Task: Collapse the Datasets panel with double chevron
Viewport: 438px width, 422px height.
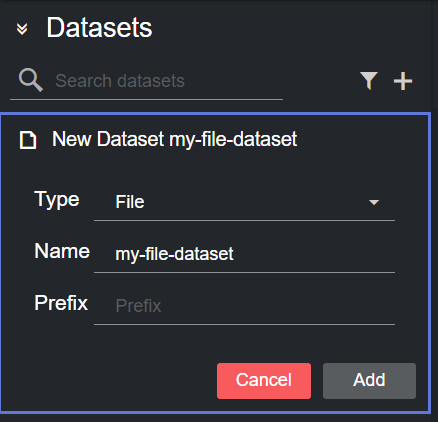Action: pyautogui.click(x=22, y=29)
